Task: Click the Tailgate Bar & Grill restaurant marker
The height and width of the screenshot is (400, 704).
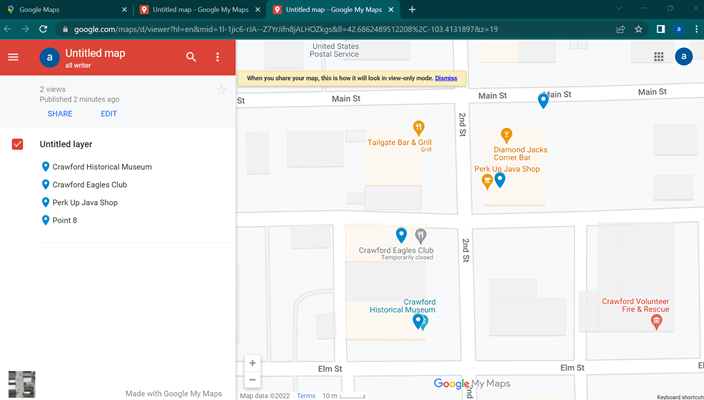Action: pyautogui.click(x=418, y=128)
